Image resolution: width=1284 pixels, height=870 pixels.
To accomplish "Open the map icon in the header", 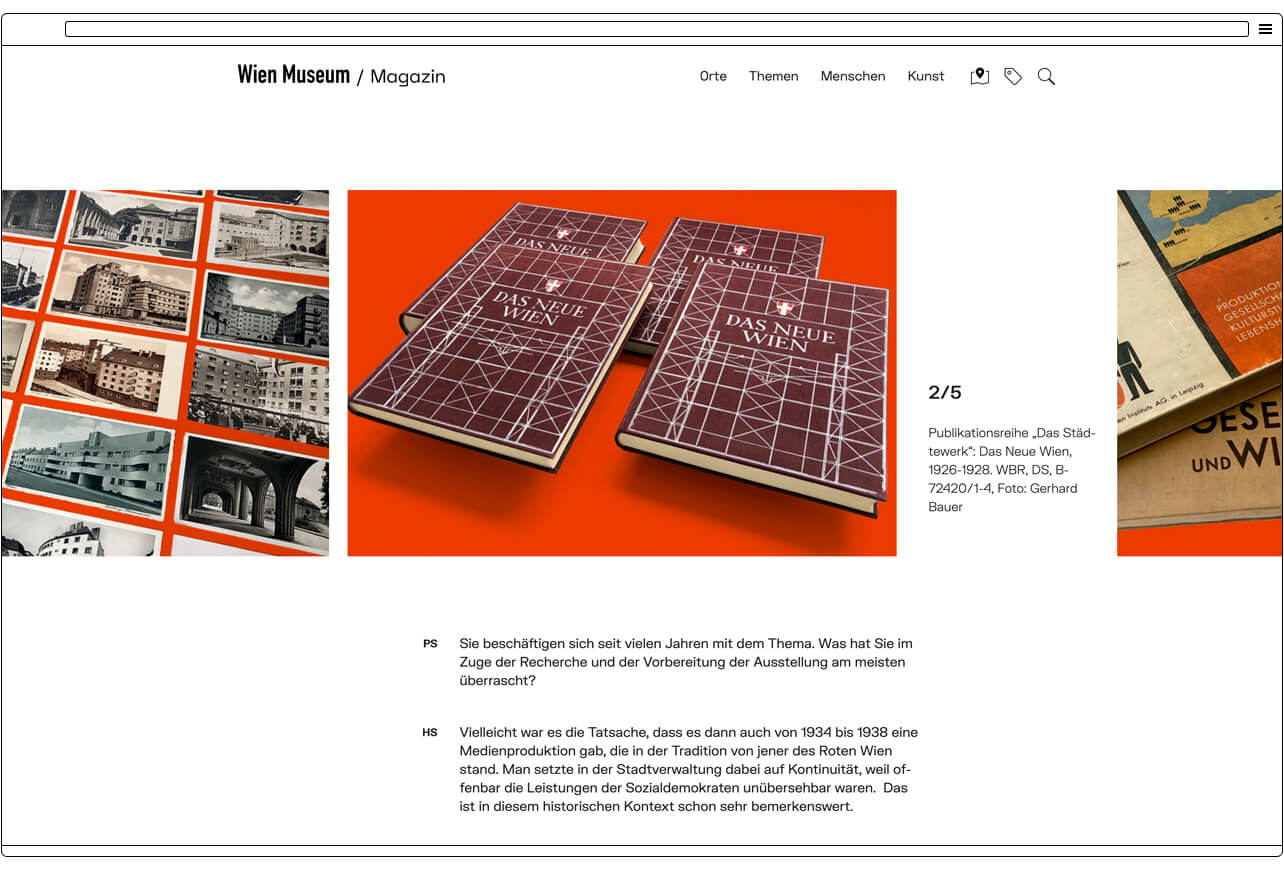I will click(979, 76).
